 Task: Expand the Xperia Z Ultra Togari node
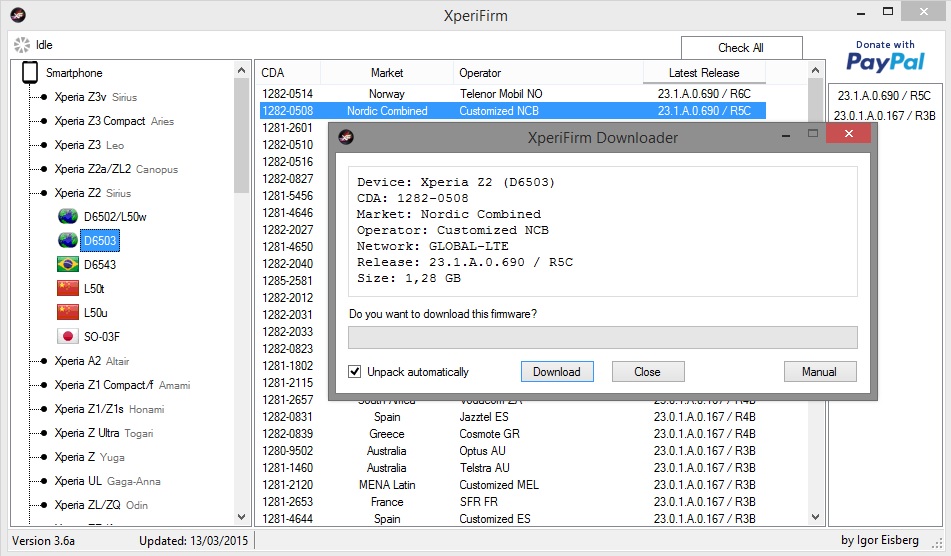tap(43, 433)
